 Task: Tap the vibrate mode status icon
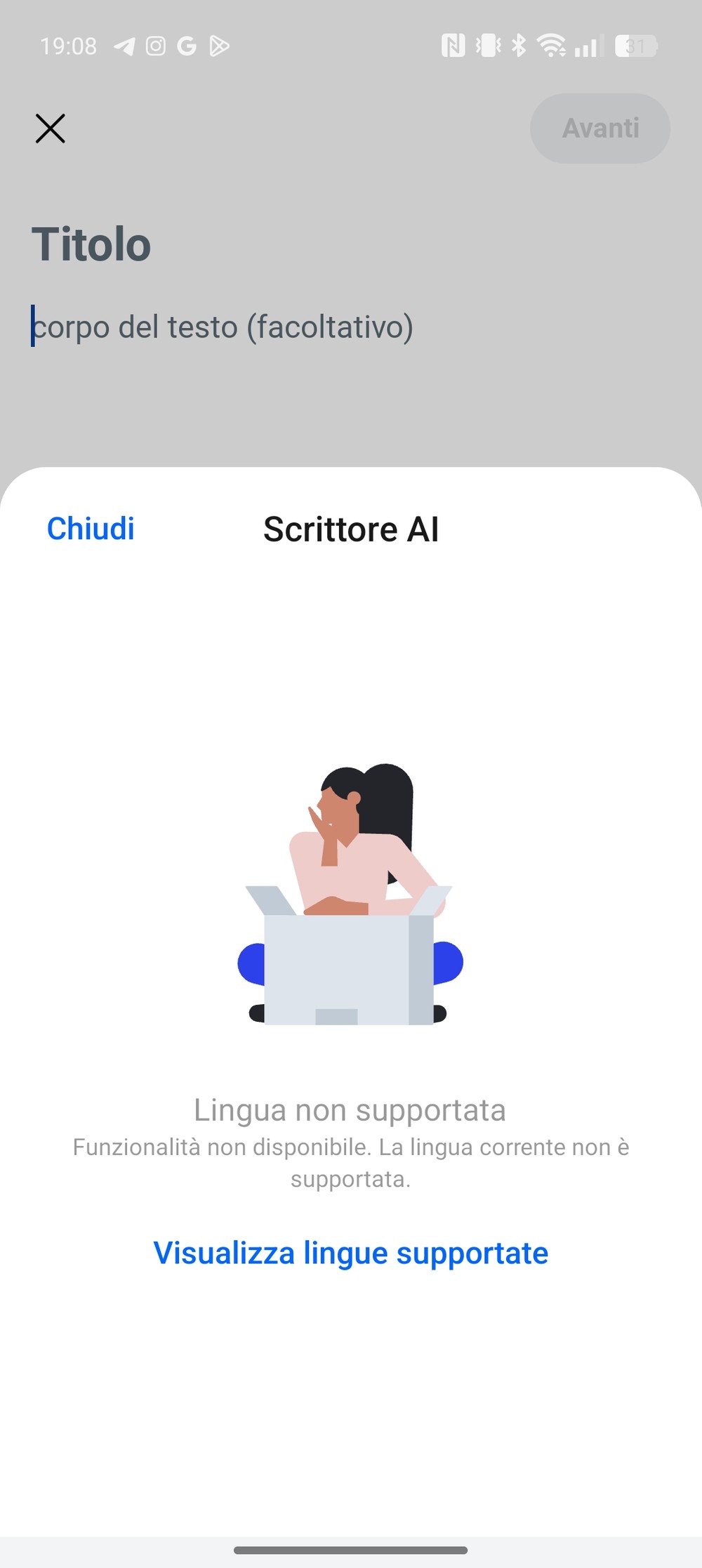point(489,46)
